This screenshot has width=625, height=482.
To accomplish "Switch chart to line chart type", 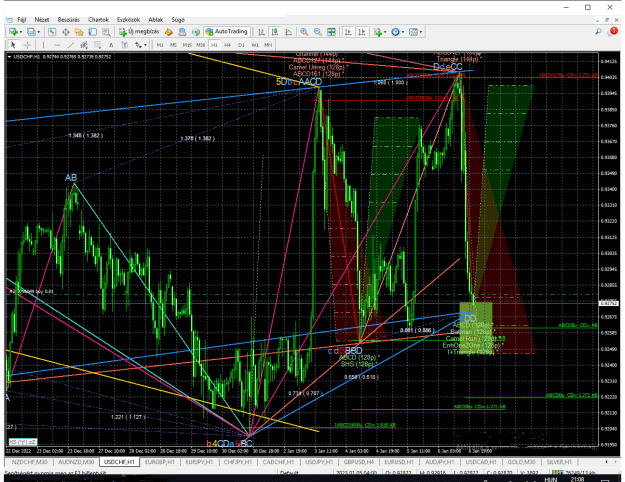I will tap(289, 32).
